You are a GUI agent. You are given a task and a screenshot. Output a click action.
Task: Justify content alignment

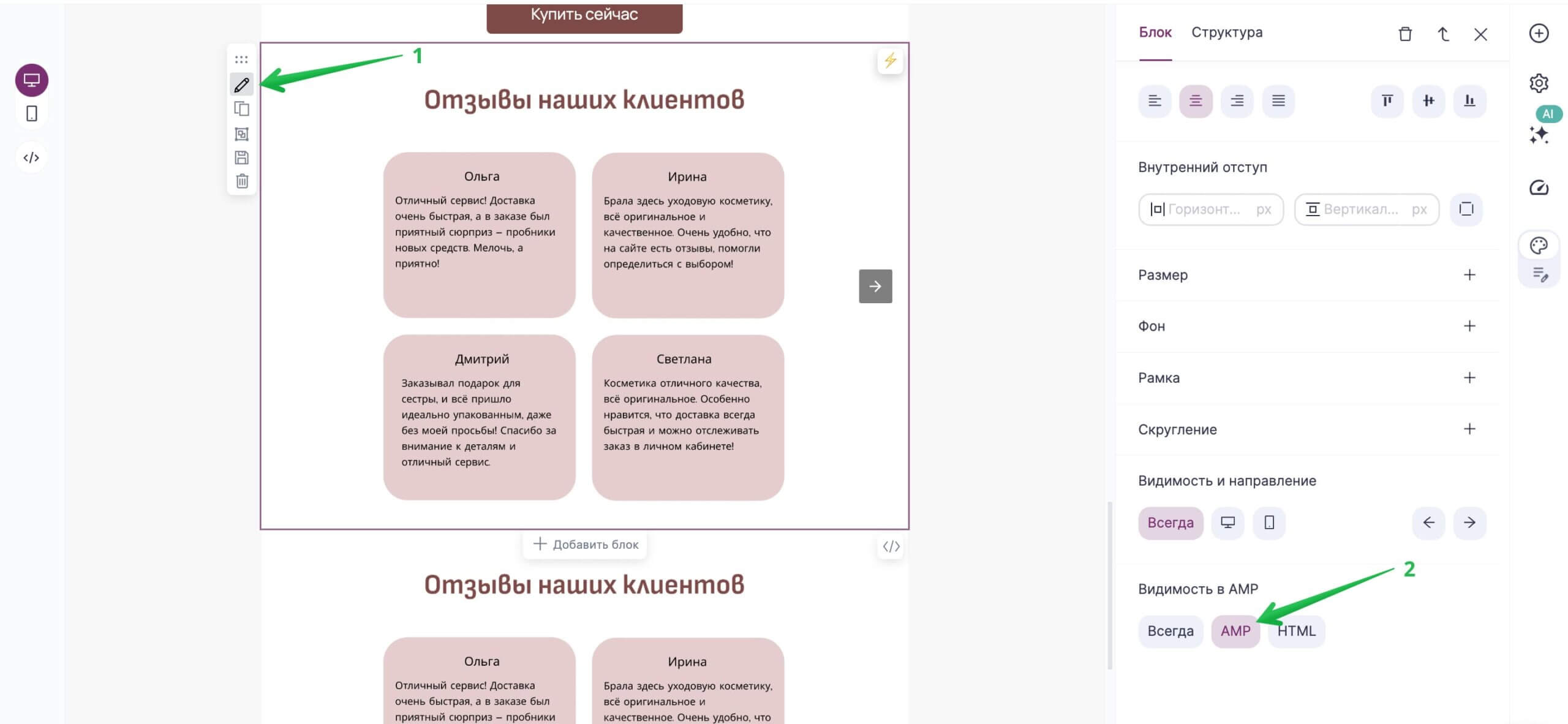(1278, 101)
